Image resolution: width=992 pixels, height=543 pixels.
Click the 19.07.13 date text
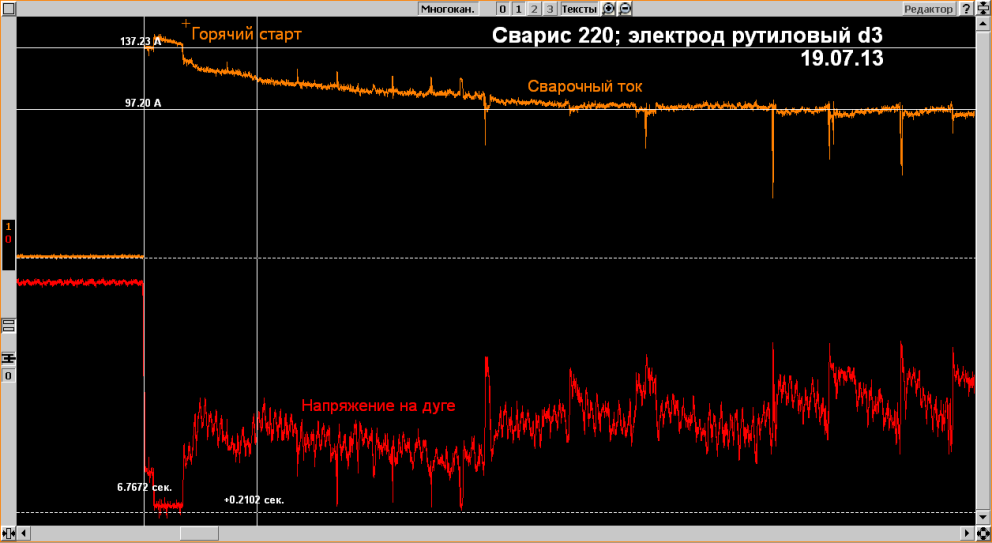pyautogui.click(x=841, y=59)
